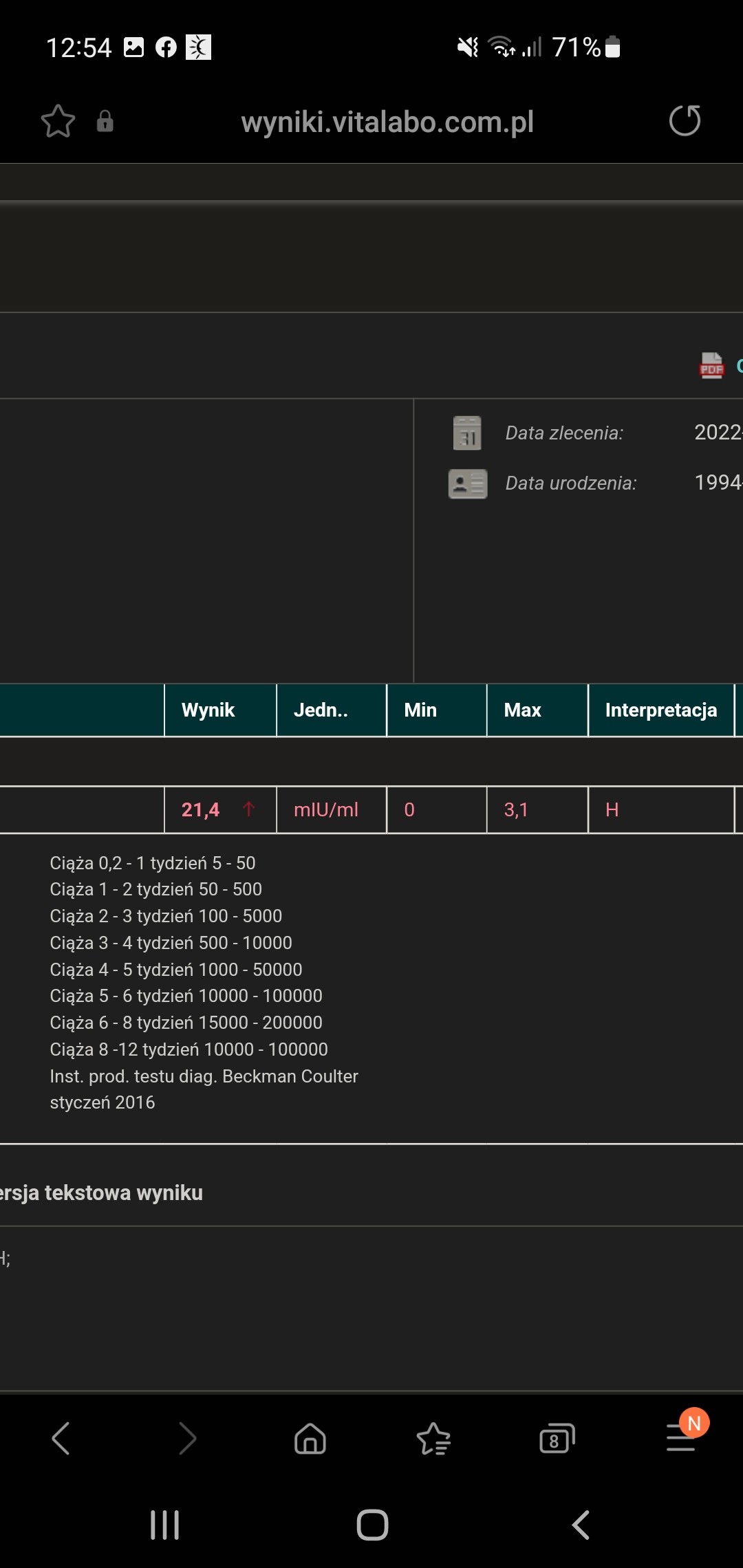Open the PDF download icon
Image resolution: width=743 pixels, height=1568 pixels.
point(711,365)
